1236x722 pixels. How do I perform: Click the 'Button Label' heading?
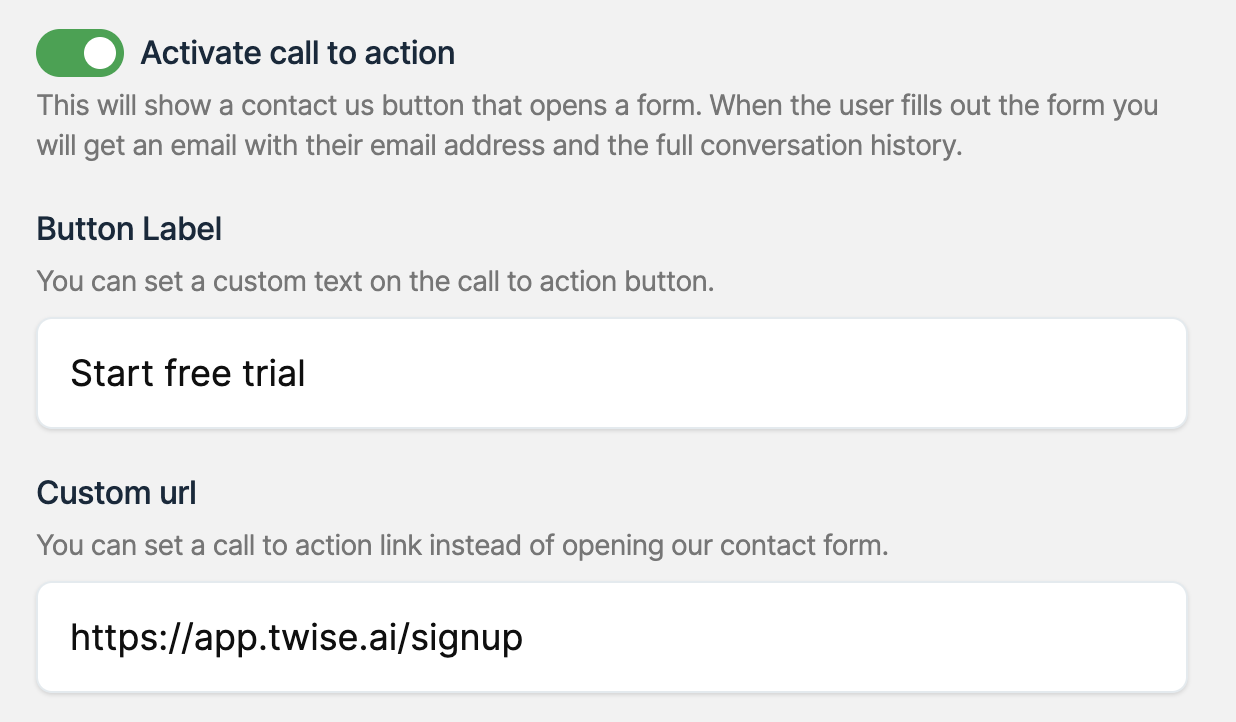(129, 229)
